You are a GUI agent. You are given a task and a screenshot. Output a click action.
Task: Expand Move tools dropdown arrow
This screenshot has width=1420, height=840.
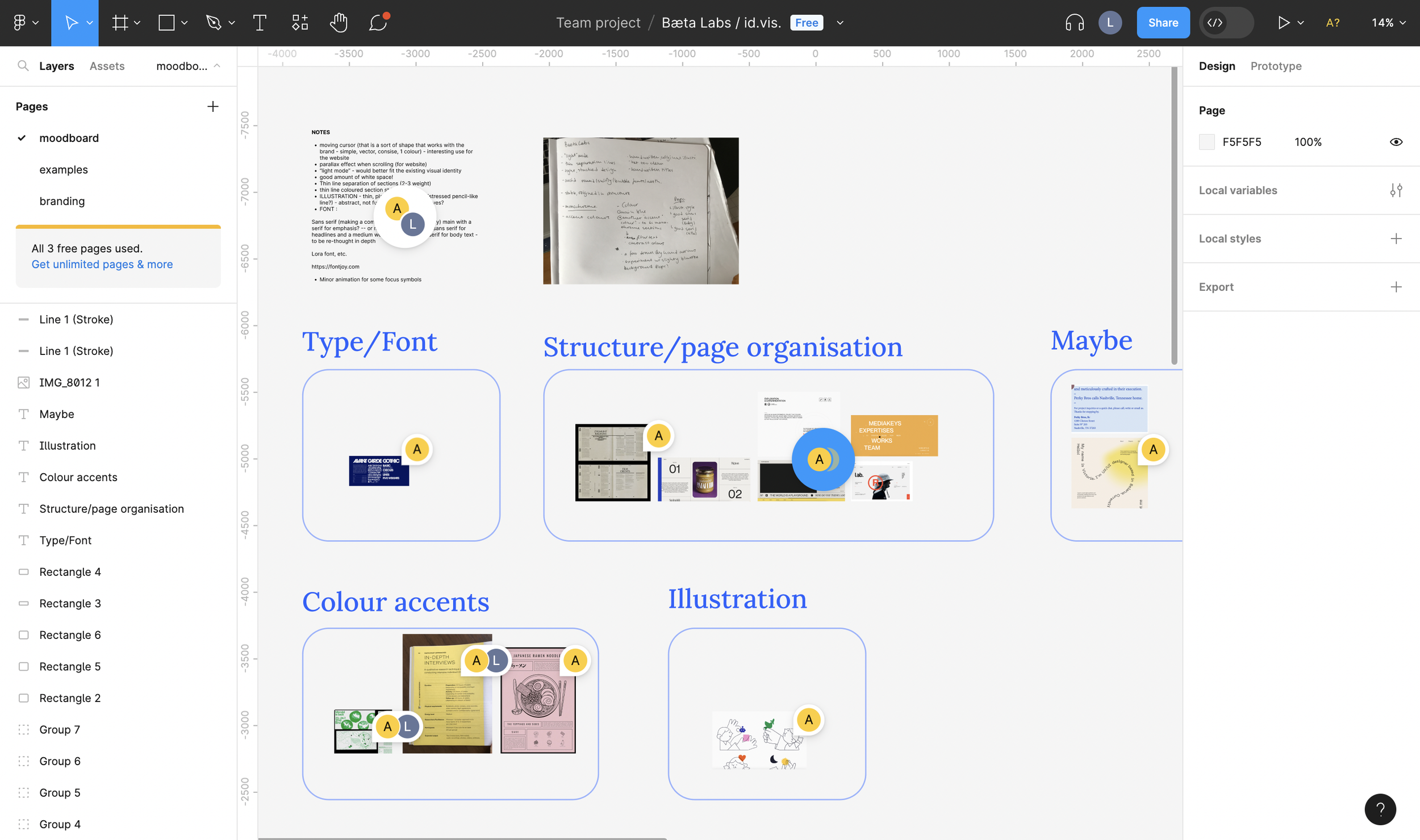tap(90, 23)
